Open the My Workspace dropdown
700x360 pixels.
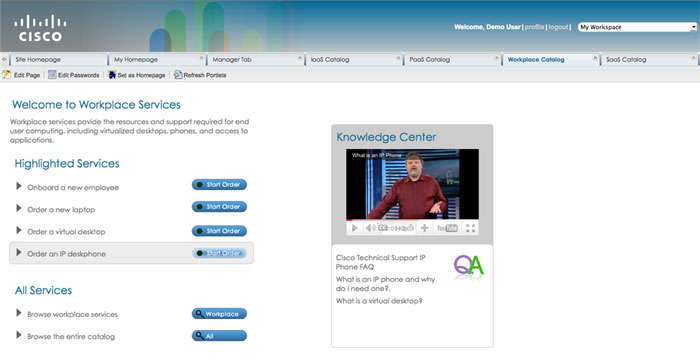pyautogui.click(x=637, y=27)
